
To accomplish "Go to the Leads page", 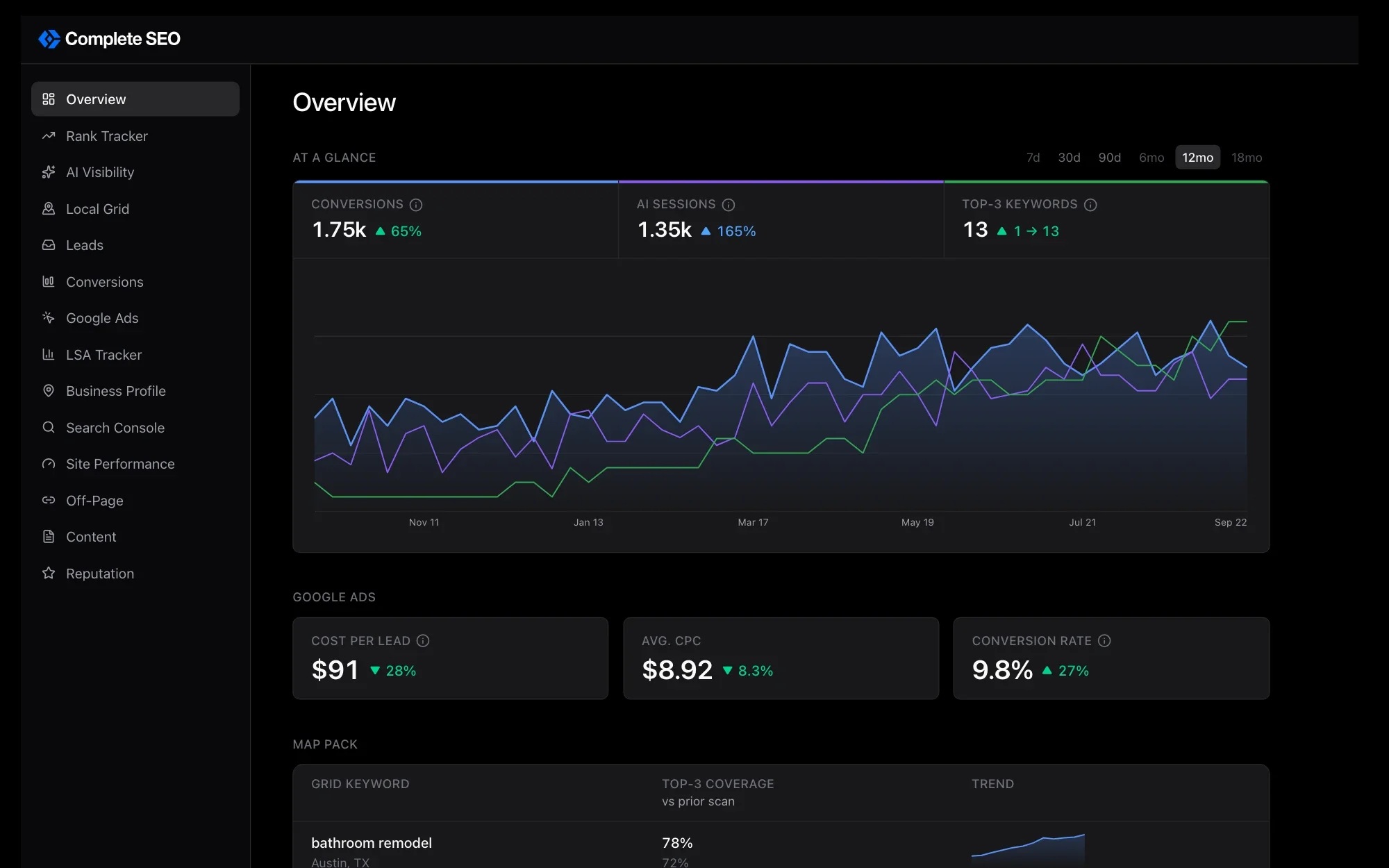I will point(135,245).
